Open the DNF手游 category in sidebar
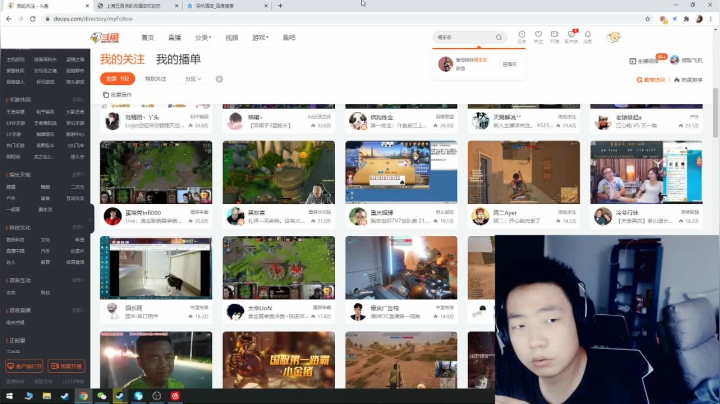The width and height of the screenshot is (720, 404). point(16,123)
